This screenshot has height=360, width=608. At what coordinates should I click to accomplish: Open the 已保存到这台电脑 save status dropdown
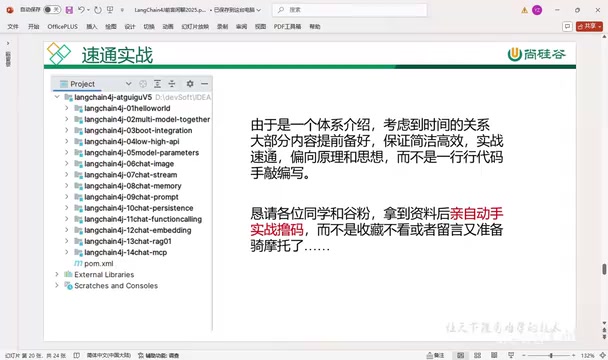(x=237, y=10)
